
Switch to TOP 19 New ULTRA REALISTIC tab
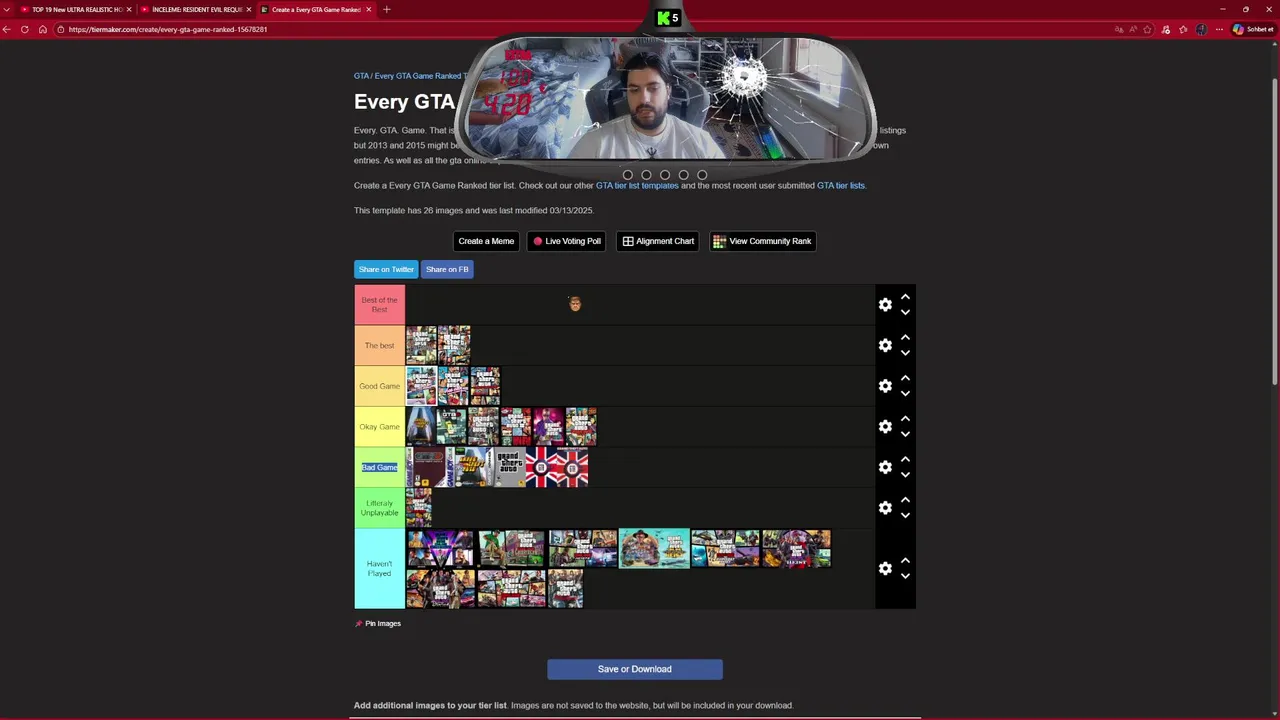(x=76, y=9)
